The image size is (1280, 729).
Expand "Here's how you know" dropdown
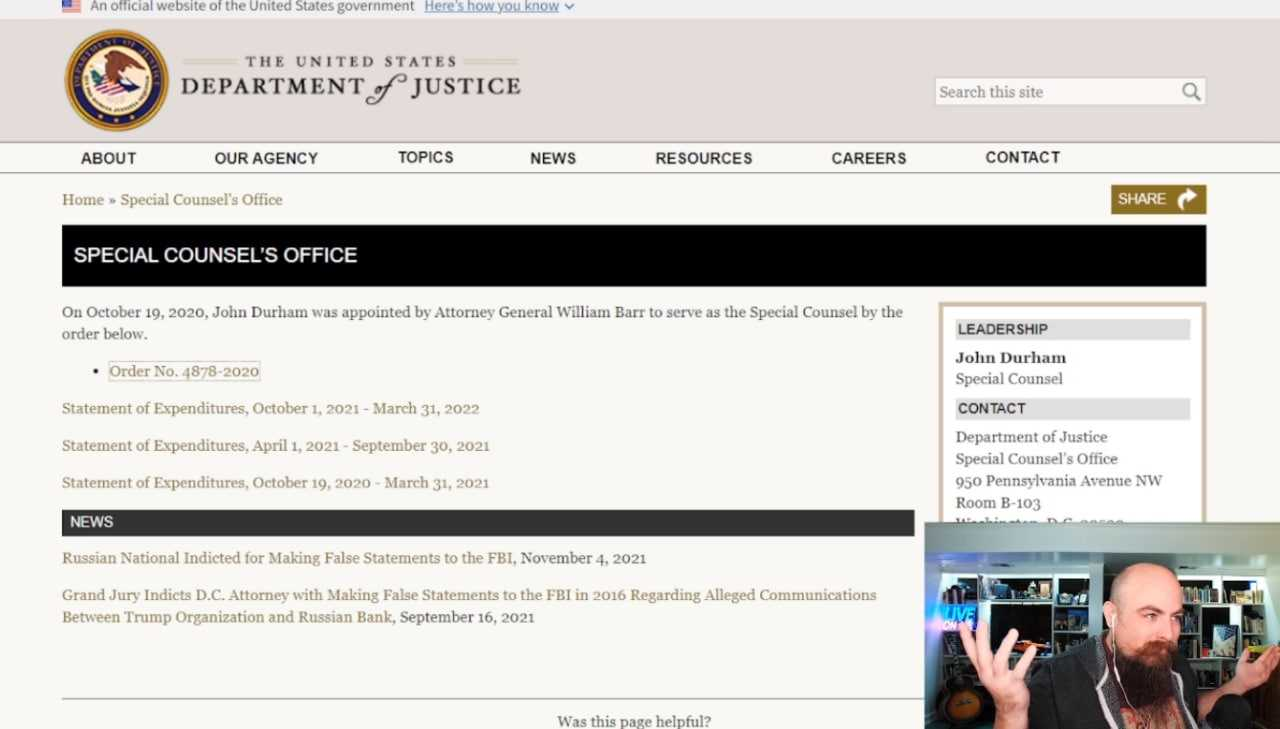coord(499,6)
